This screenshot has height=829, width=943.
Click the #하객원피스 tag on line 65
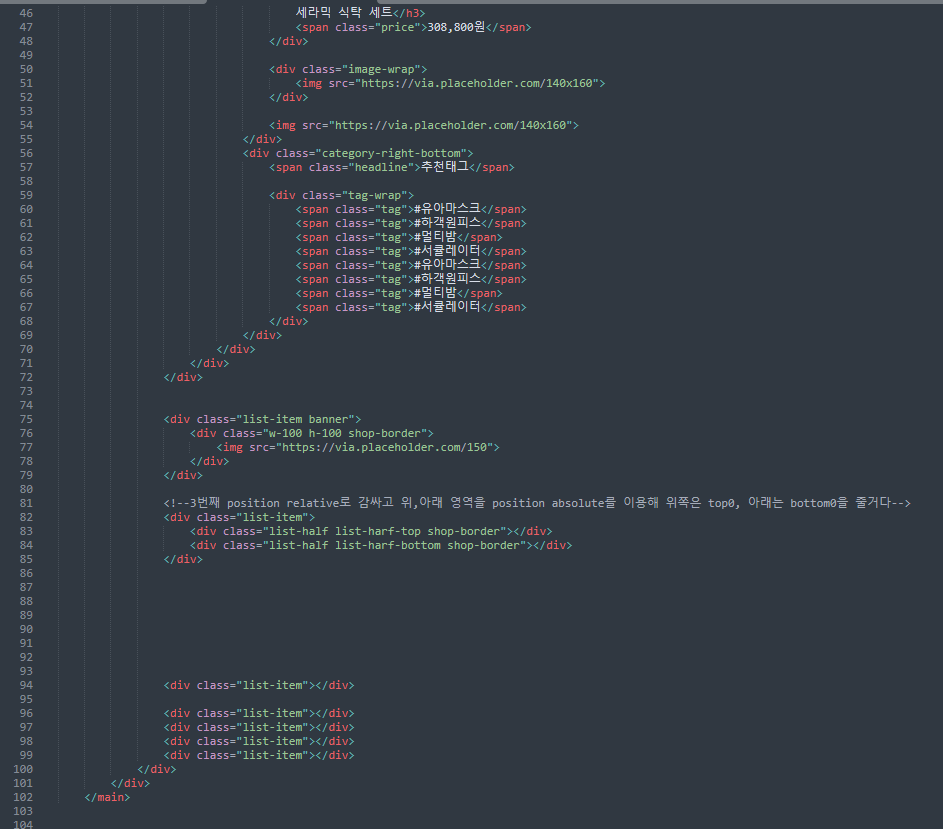(447, 279)
